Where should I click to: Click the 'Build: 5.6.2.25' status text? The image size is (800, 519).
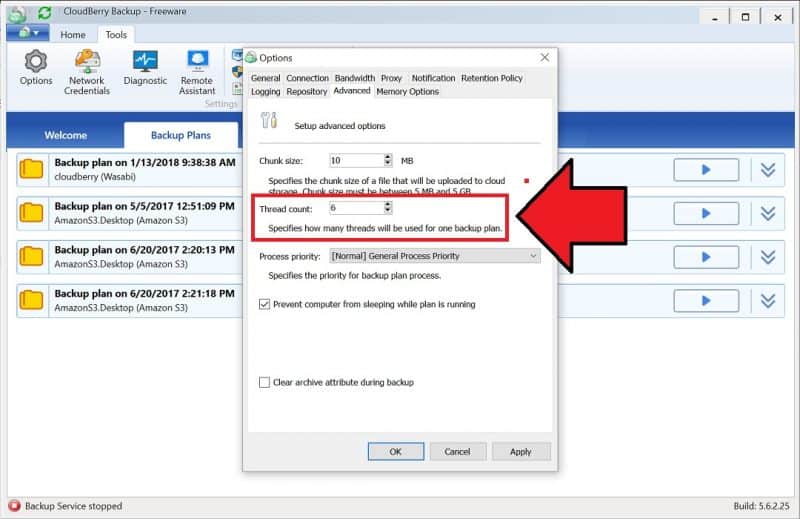[761, 506]
